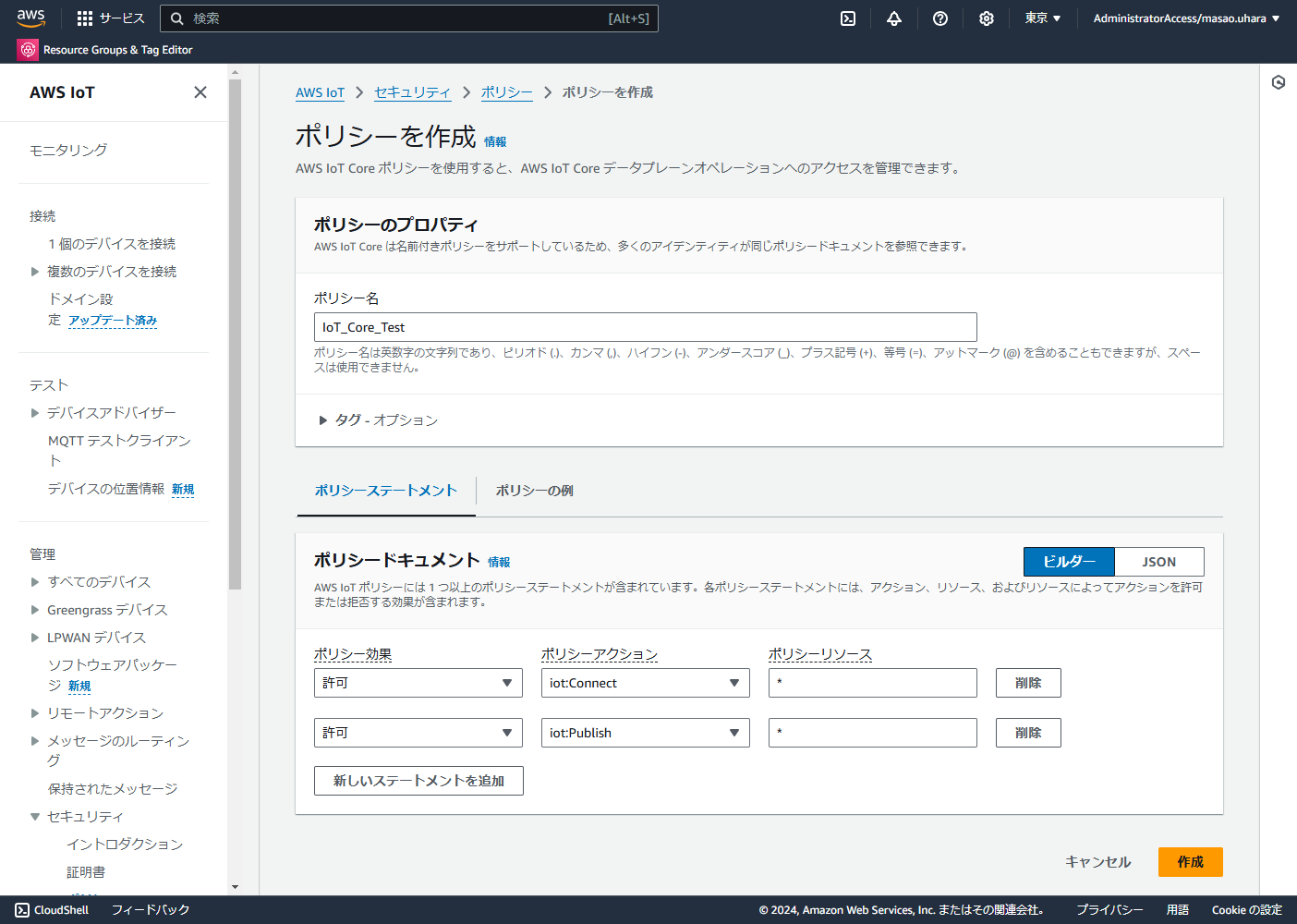Launch CloudShell from top bar icon
This screenshot has width=1297, height=924.
[x=848, y=18]
